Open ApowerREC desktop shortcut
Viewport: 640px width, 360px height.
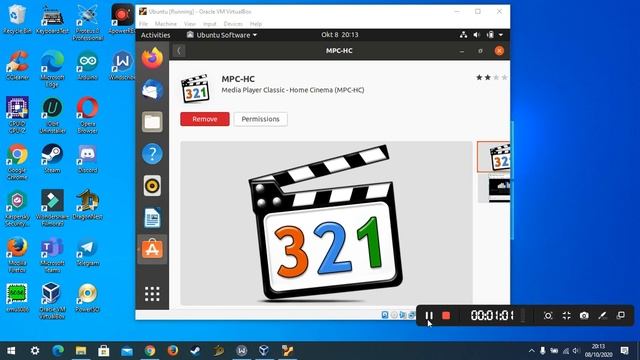pyautogui.click(x=122, y=20)
